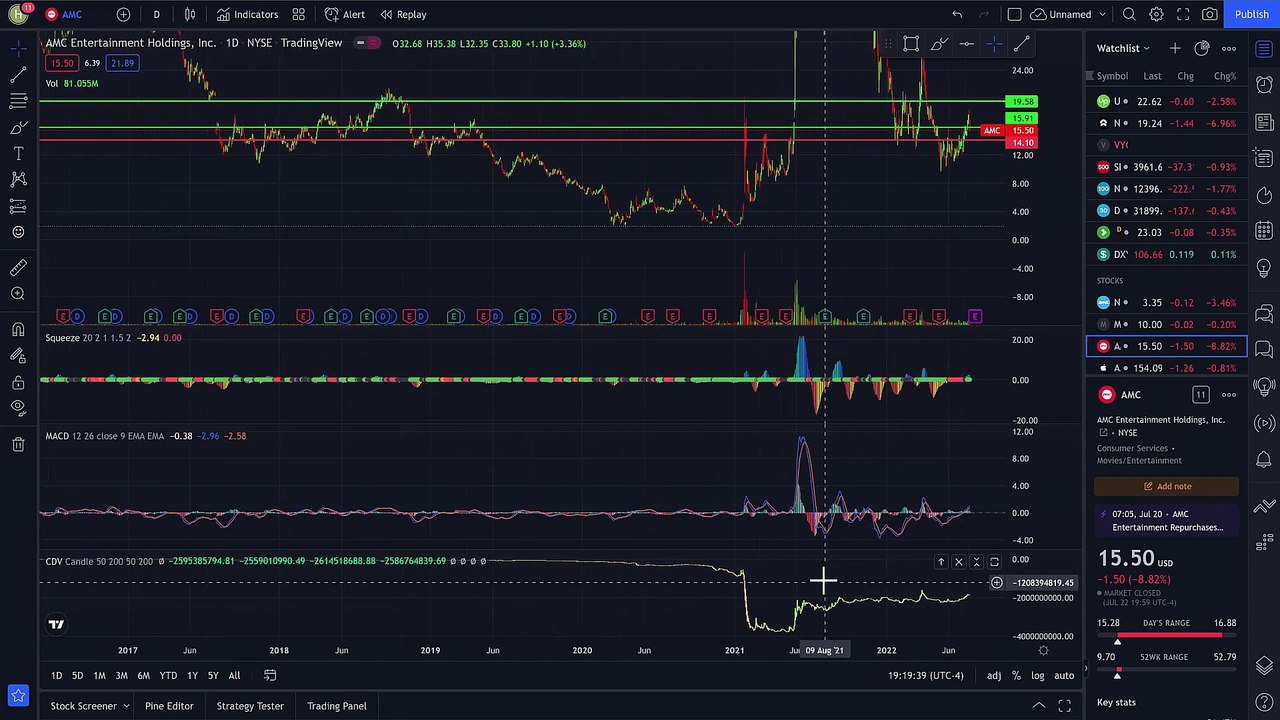Toggle hide all drawings eye icon
This screenshot has height=720, width=1280.
[18, 408]
